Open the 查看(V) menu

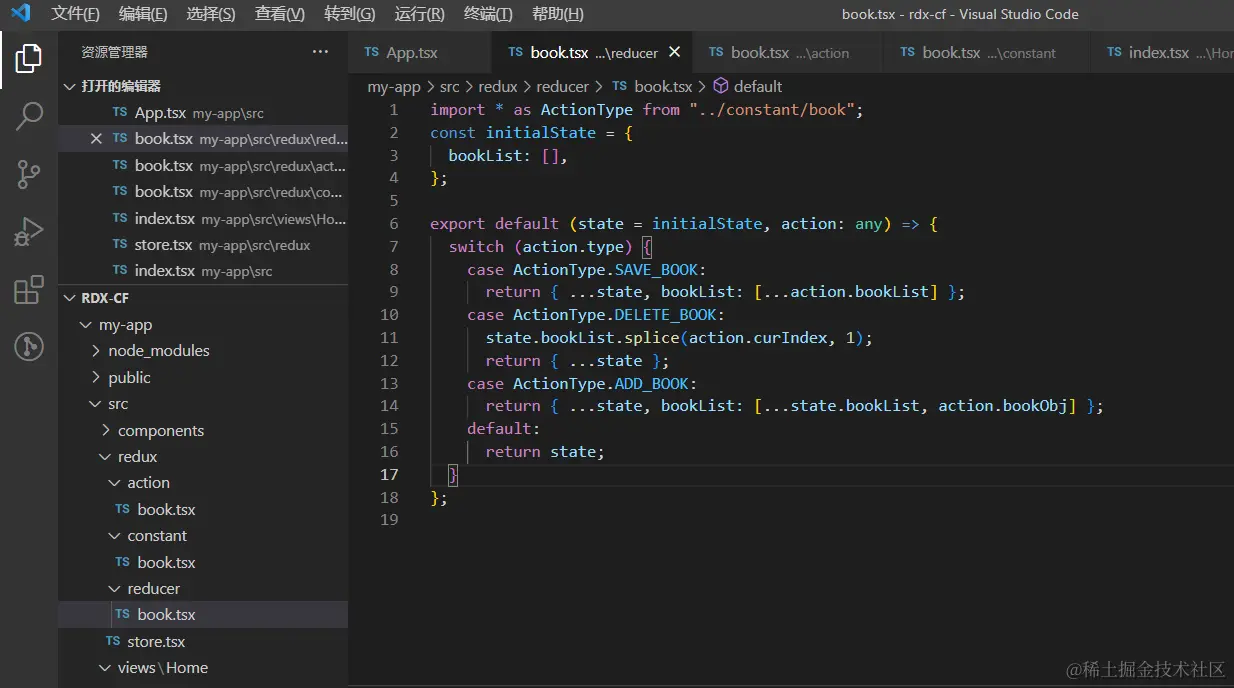coord(280,14)
